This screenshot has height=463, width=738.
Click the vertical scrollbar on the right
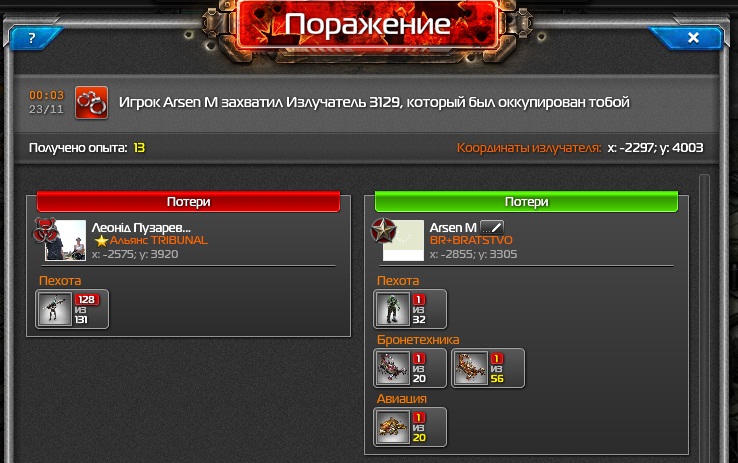coord(704,318)
